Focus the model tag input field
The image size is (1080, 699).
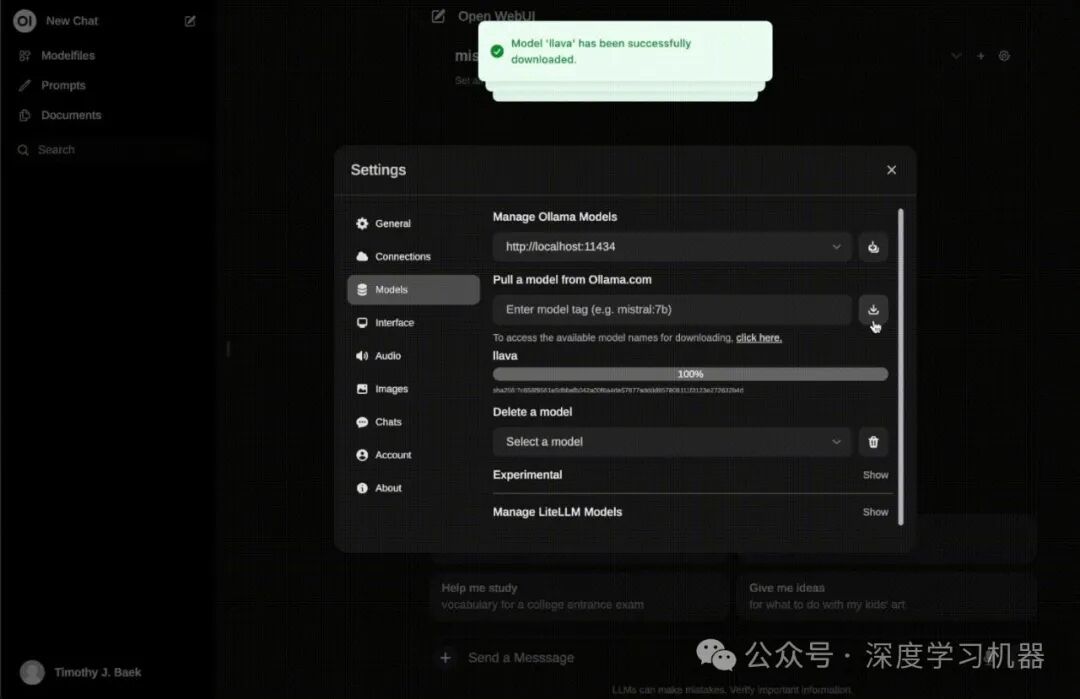point(672,309)
